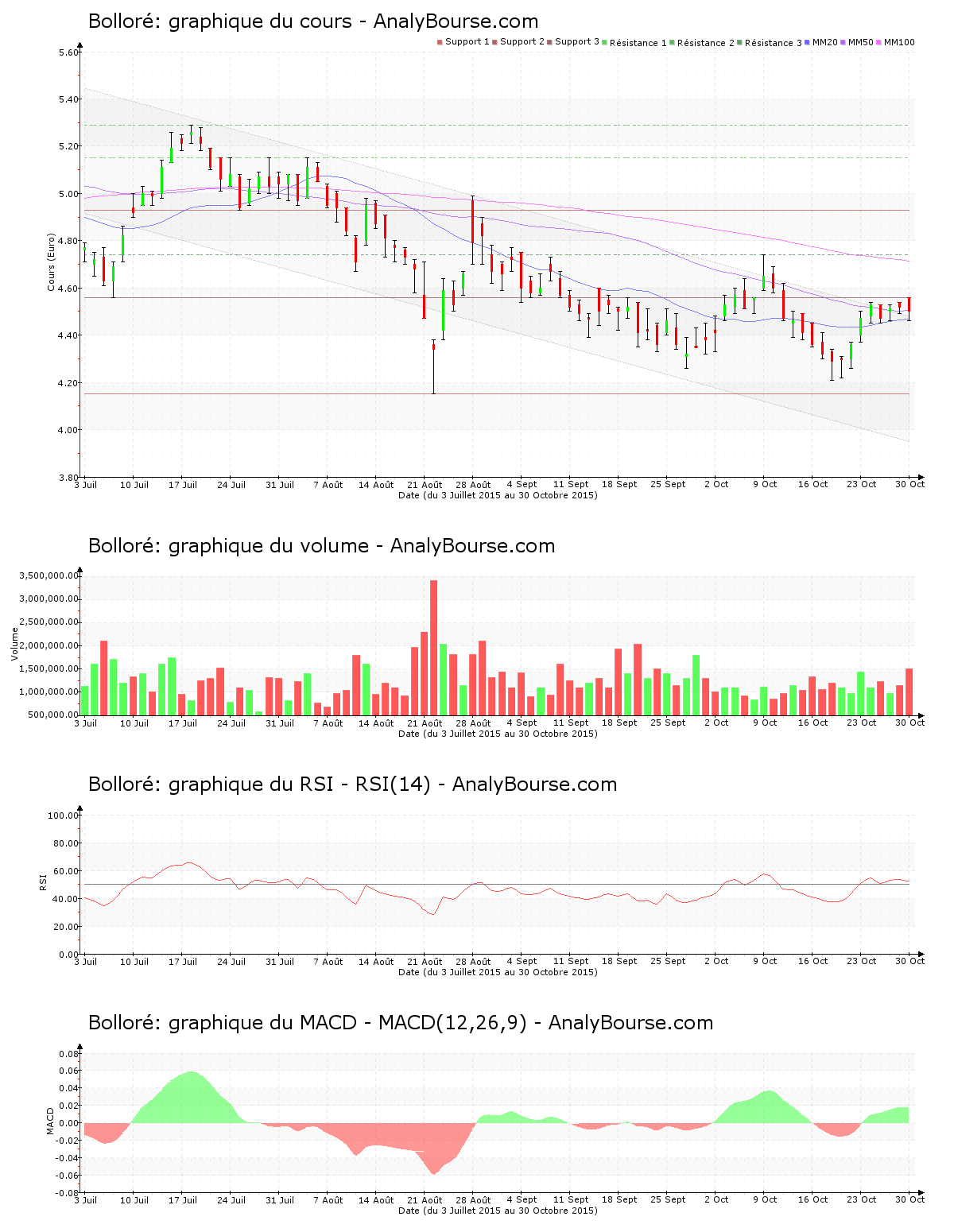Click '9 Oct' date under the price chart

click(765, 485)
